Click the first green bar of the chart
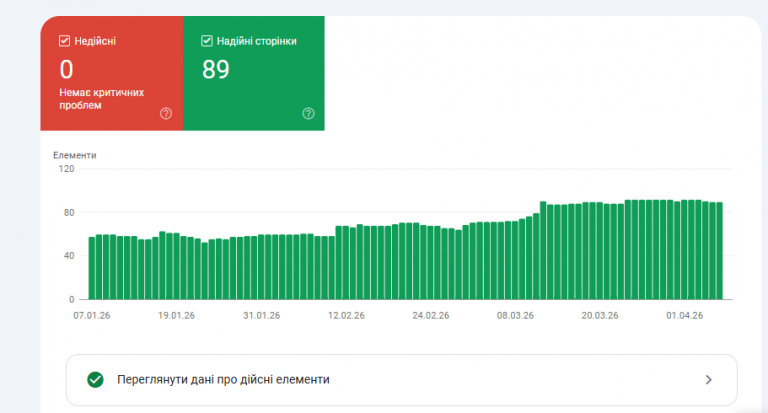 pyautogui.click(x=92, y=268)
